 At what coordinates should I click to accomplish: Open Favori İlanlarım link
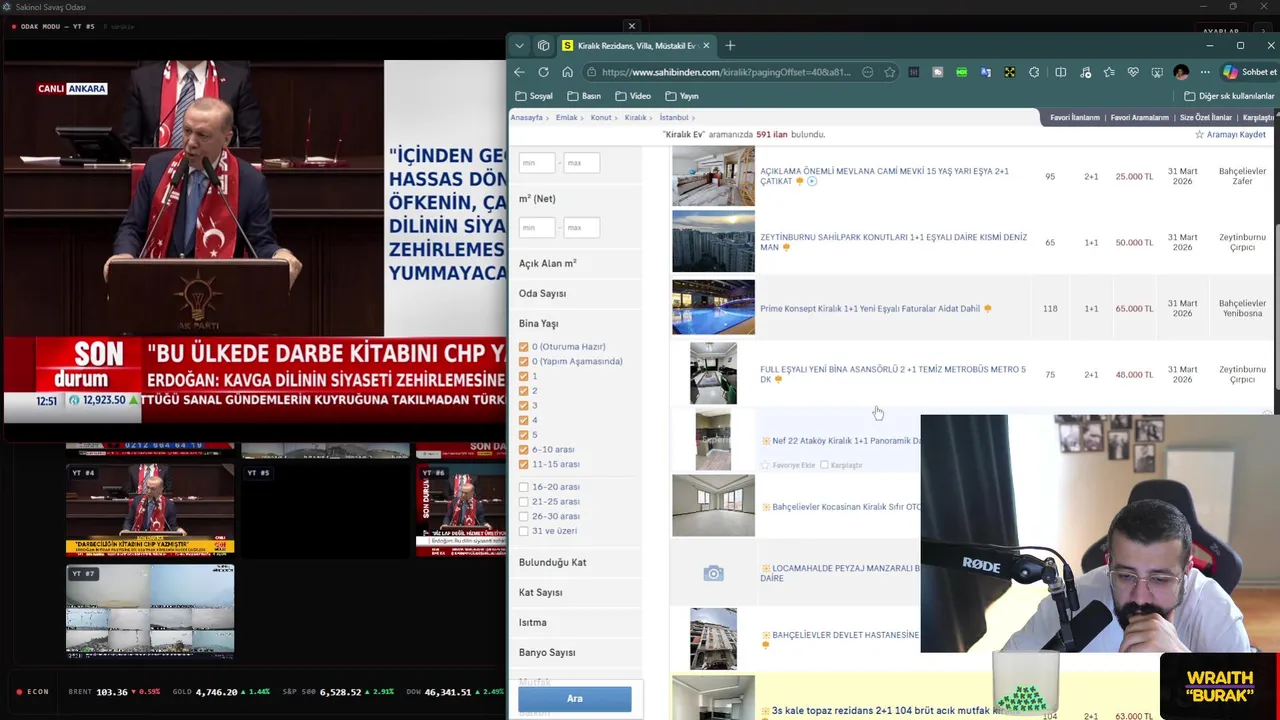1075,117
